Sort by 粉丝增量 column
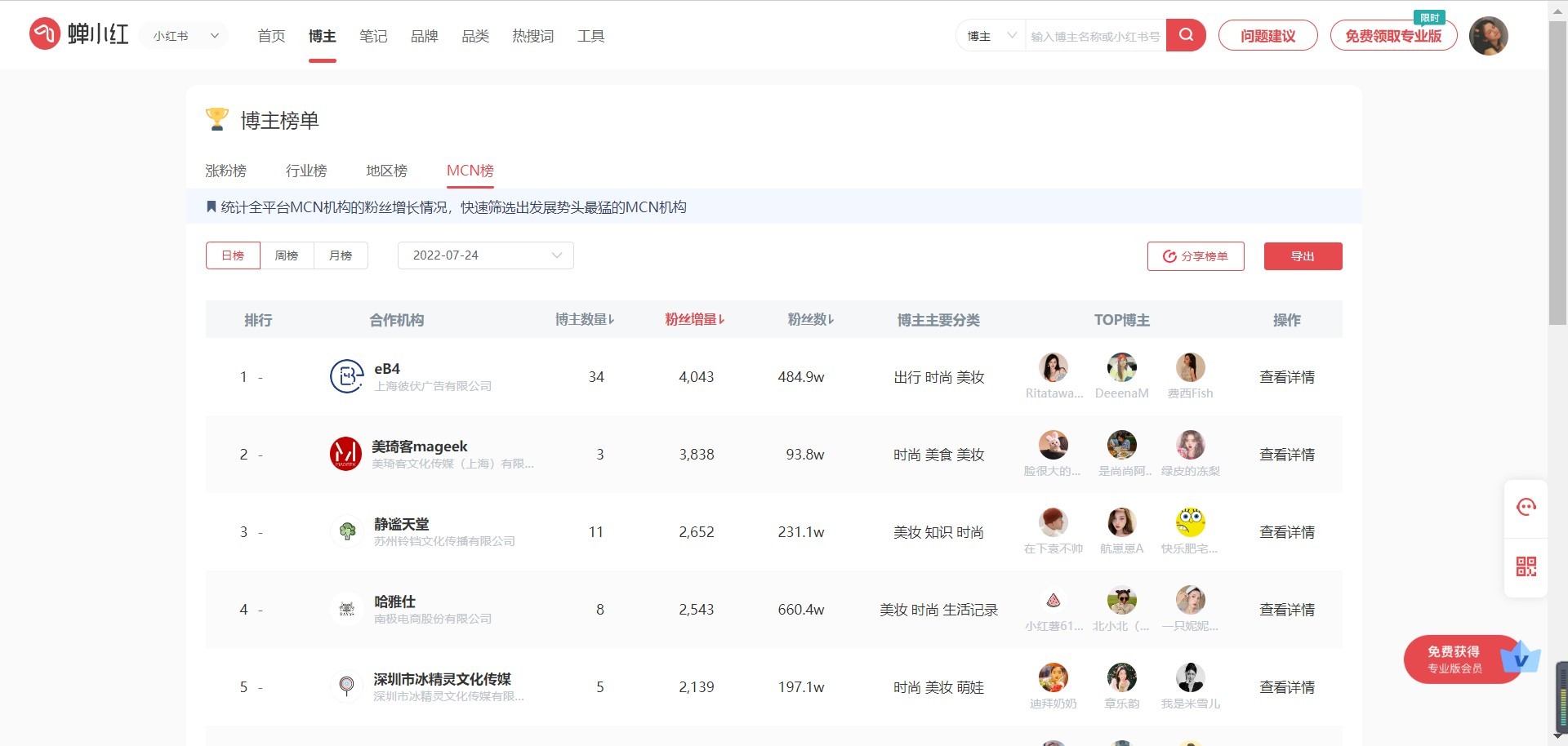 click(695, 319)
